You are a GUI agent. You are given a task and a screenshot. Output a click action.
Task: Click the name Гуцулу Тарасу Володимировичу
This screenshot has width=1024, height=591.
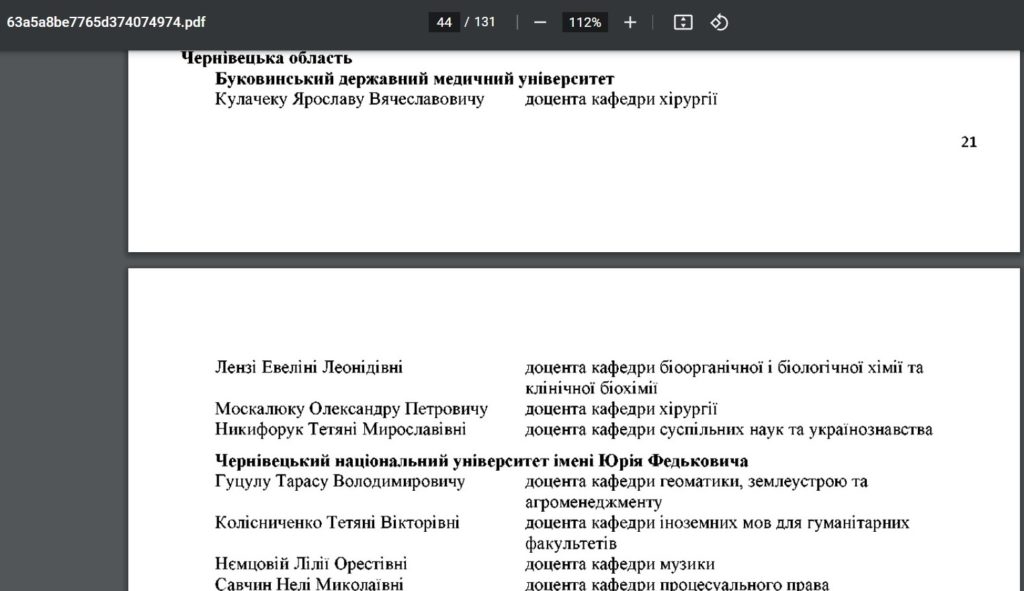click(340, 481)
